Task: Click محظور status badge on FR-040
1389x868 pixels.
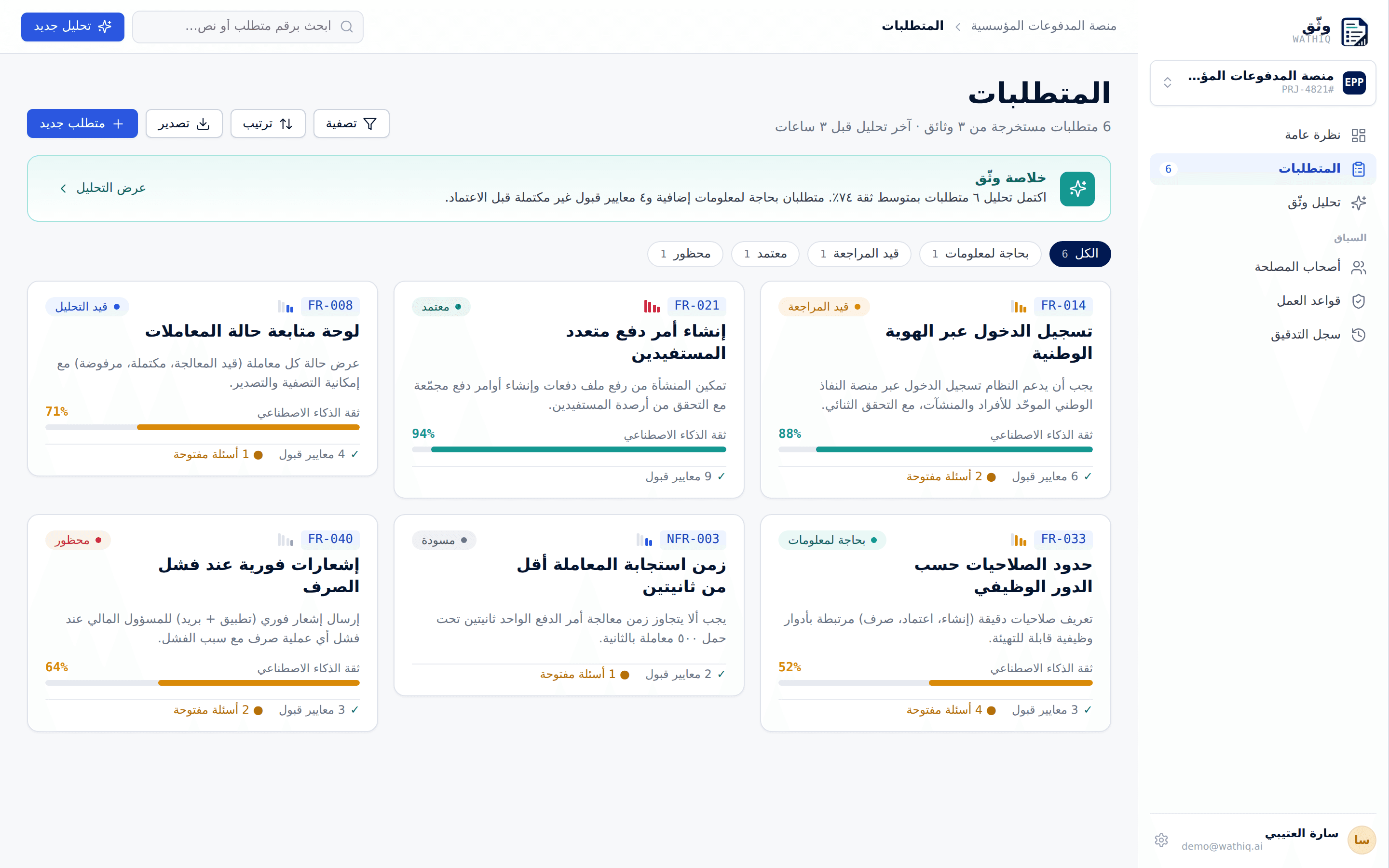Action: [78, 540]
